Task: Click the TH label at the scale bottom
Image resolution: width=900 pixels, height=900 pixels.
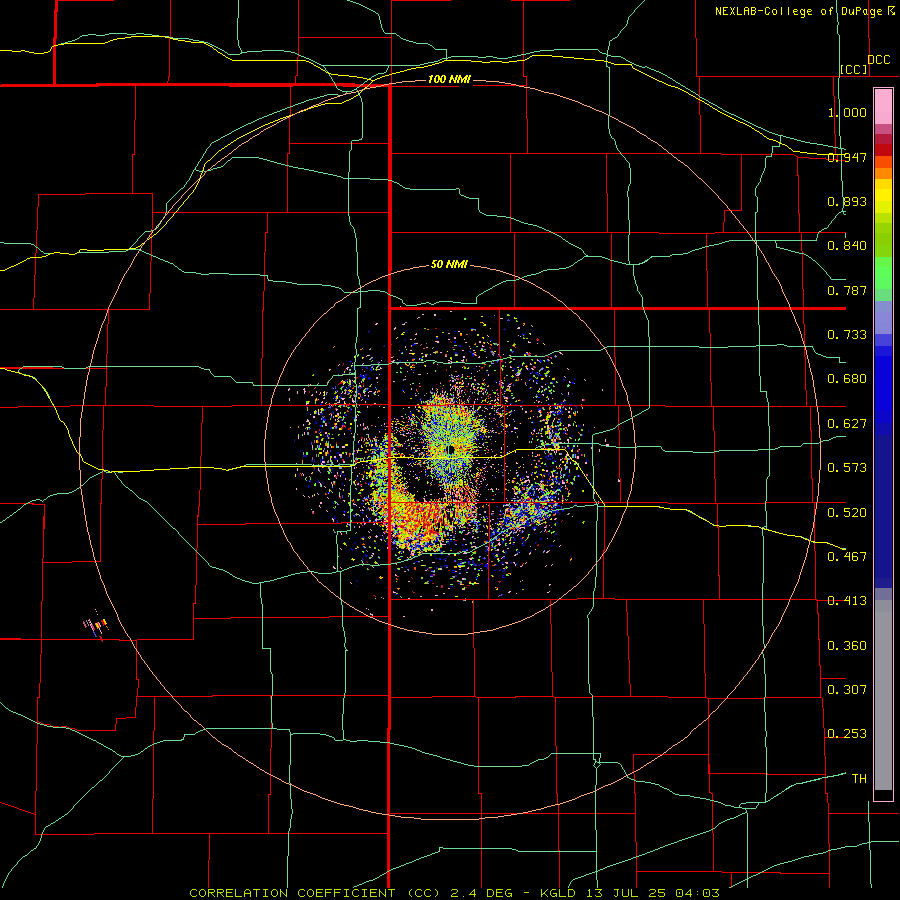Action: click(859, 779)
